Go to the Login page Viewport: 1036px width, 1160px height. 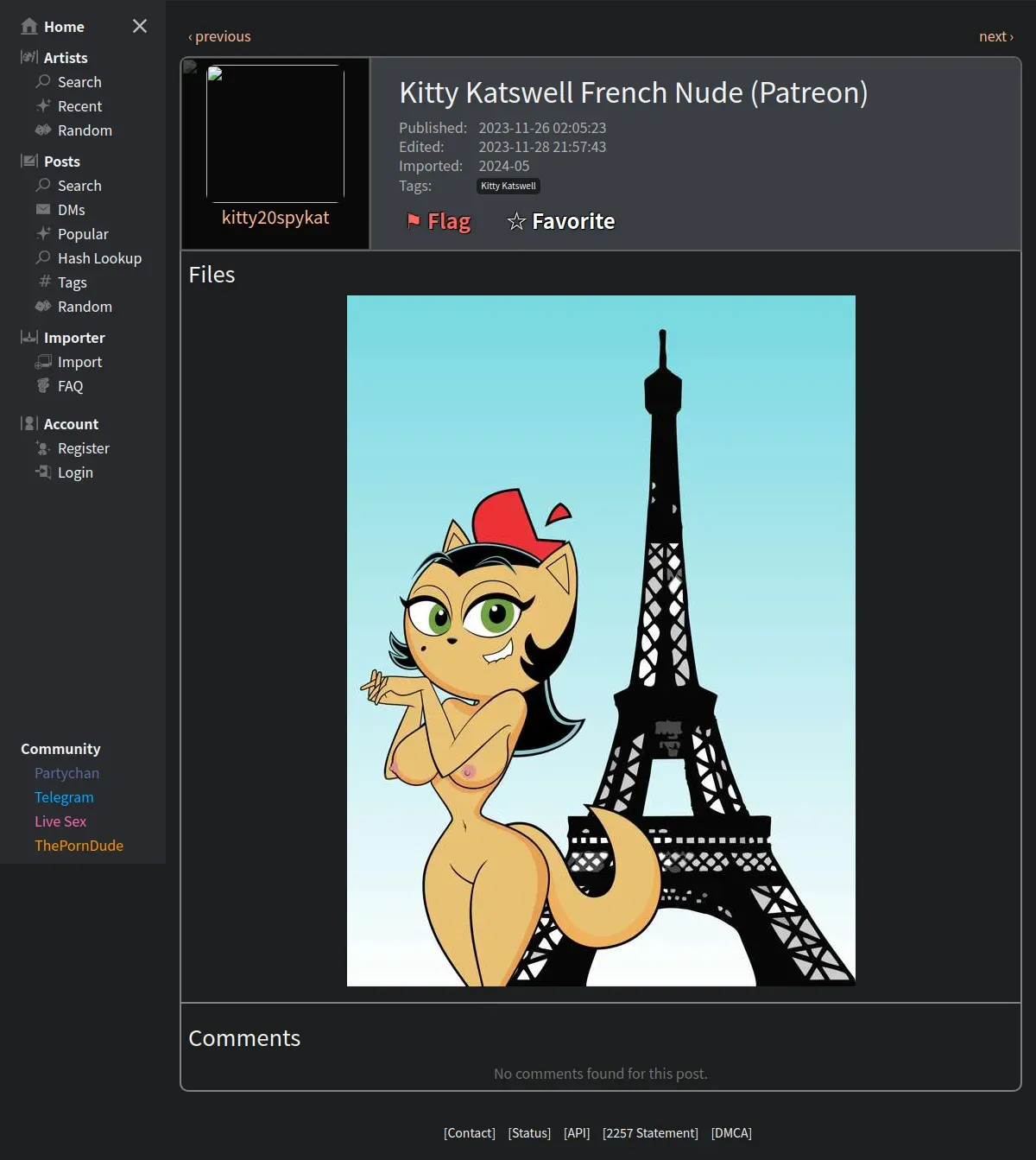tap(75, 472)
